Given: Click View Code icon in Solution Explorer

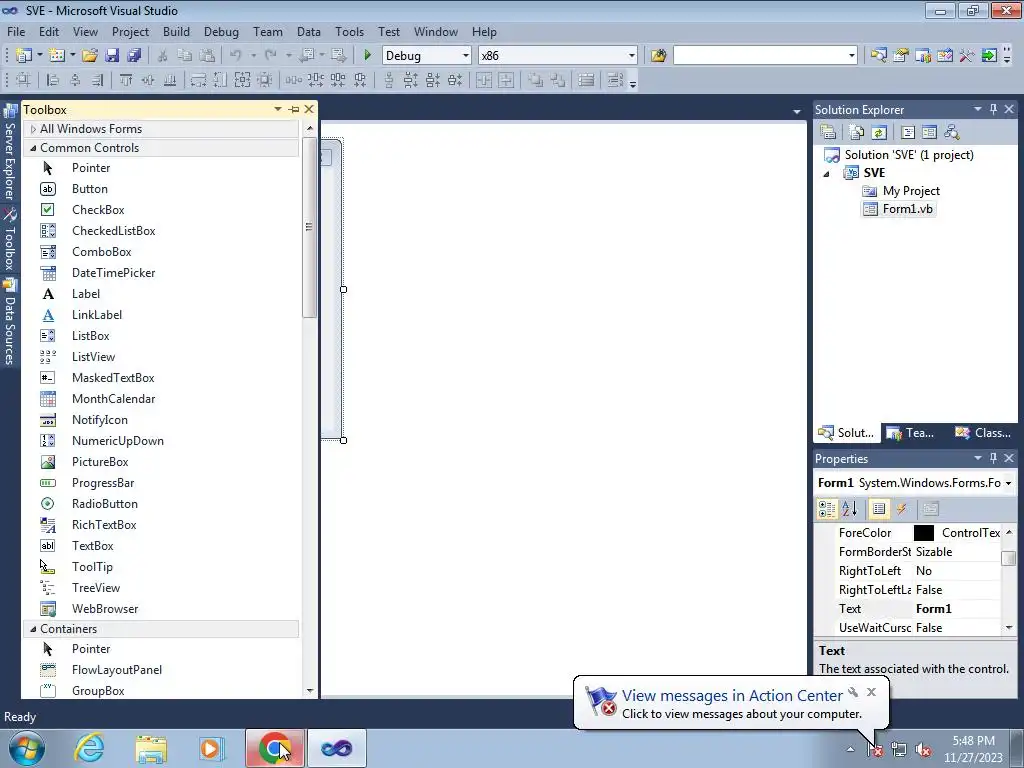Looking at the screenshot, I should click(908, 133).
